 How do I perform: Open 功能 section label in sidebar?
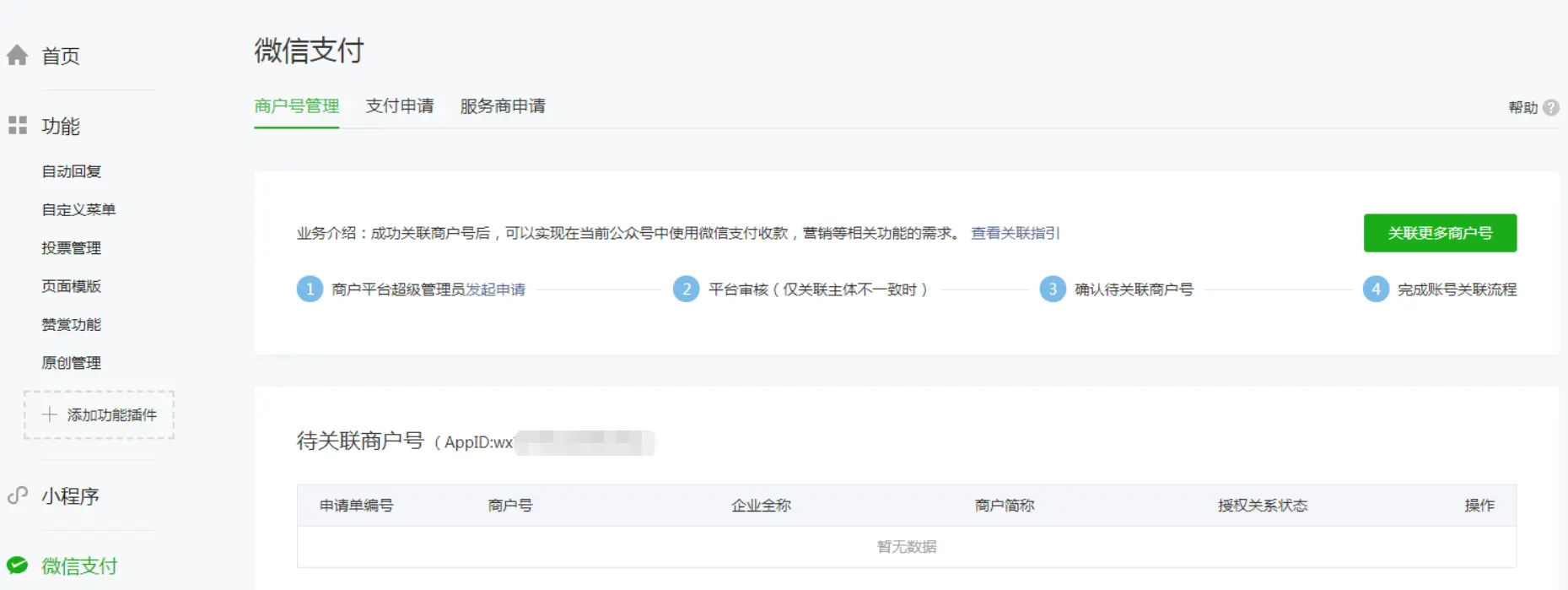[x=61, y=126]
